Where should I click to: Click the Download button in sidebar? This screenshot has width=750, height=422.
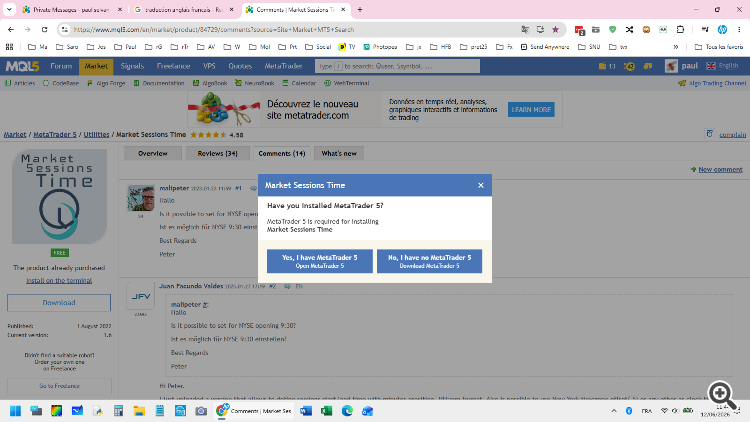(x=59, y=303)
